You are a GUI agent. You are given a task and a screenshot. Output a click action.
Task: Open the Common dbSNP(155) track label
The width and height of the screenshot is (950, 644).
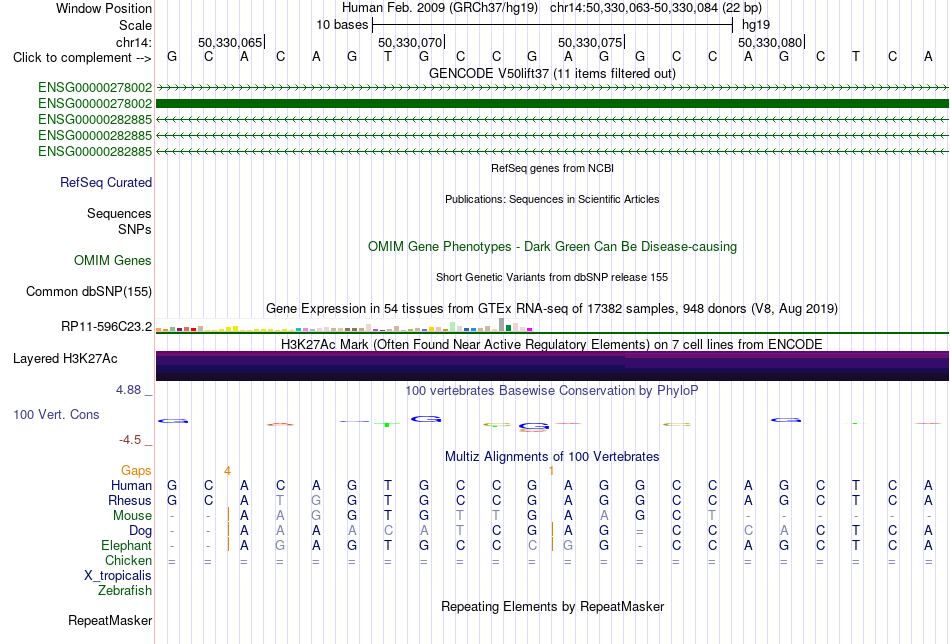pos(89,291)
